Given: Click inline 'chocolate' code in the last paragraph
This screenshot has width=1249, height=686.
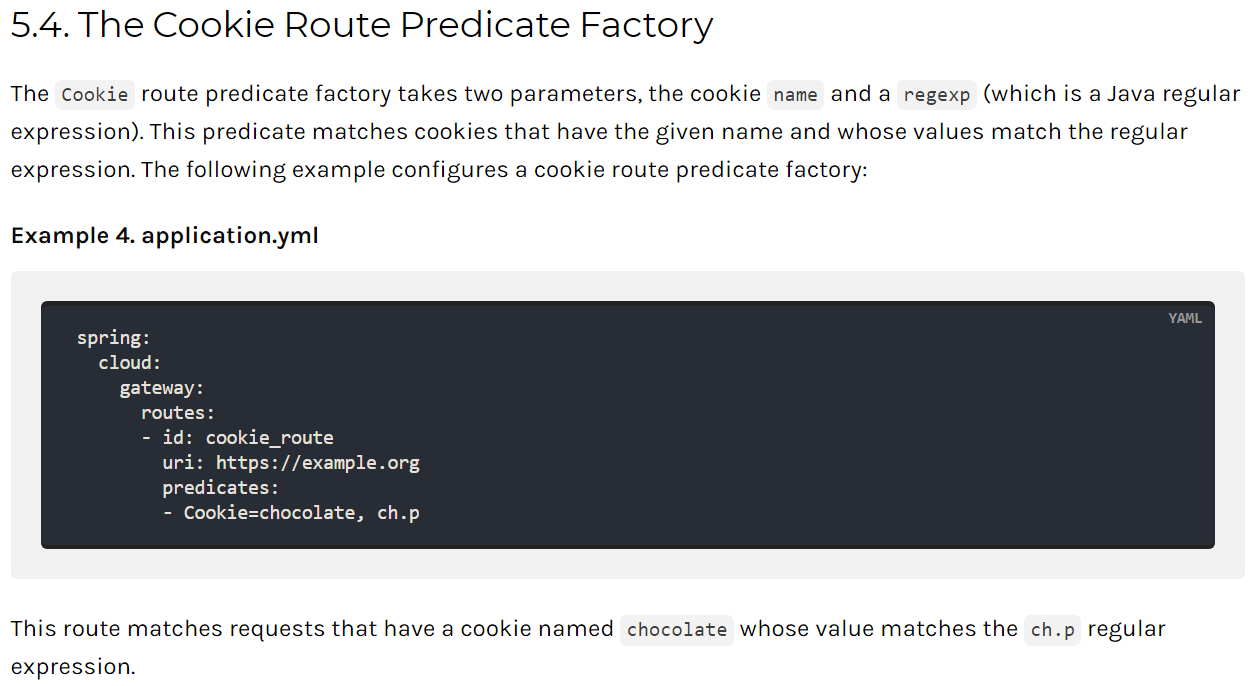Looking at the screenshot, I should (x=677, y=630).
